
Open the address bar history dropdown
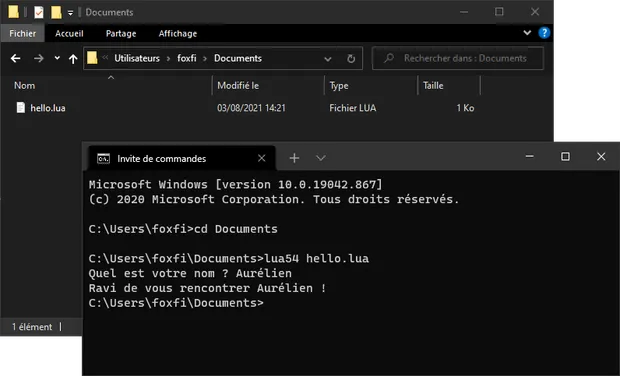pyautogui.click(x=327, y=59)
